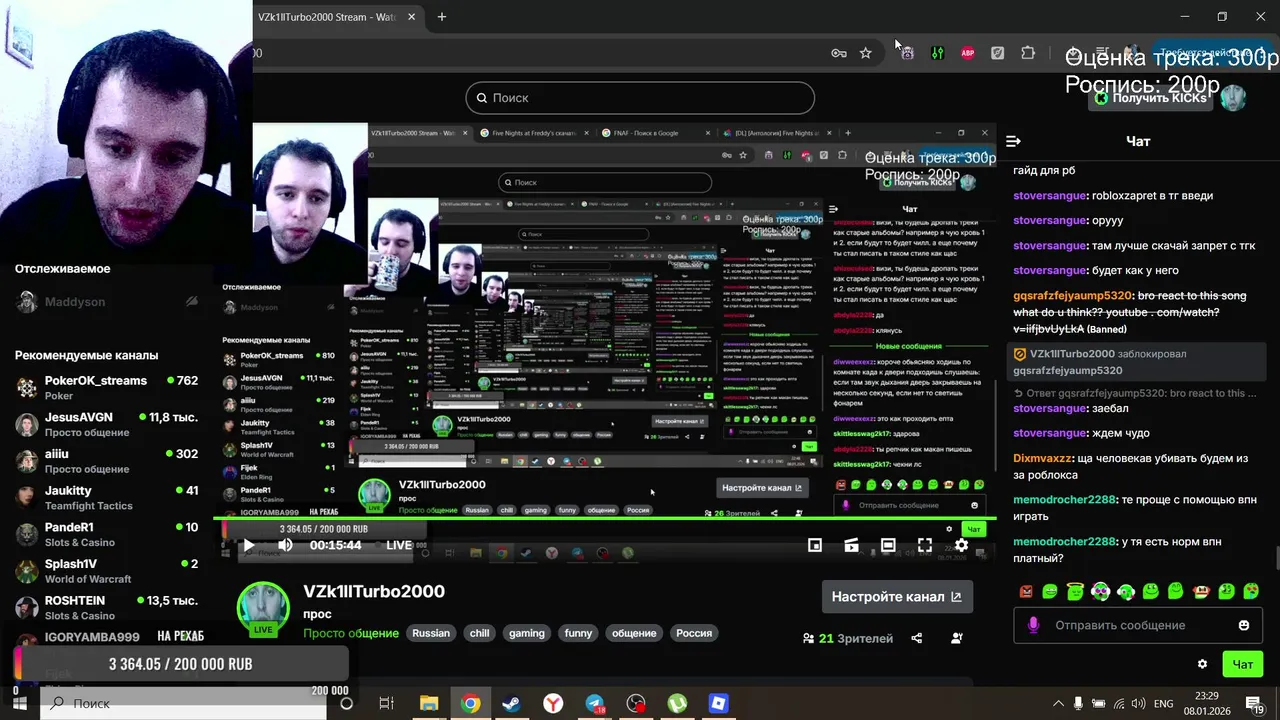Viewport: 1280px width, 720px height.
Task: Select the VZk1llTurbo2000 Stream browser tab
Action: tap(337, 17)
